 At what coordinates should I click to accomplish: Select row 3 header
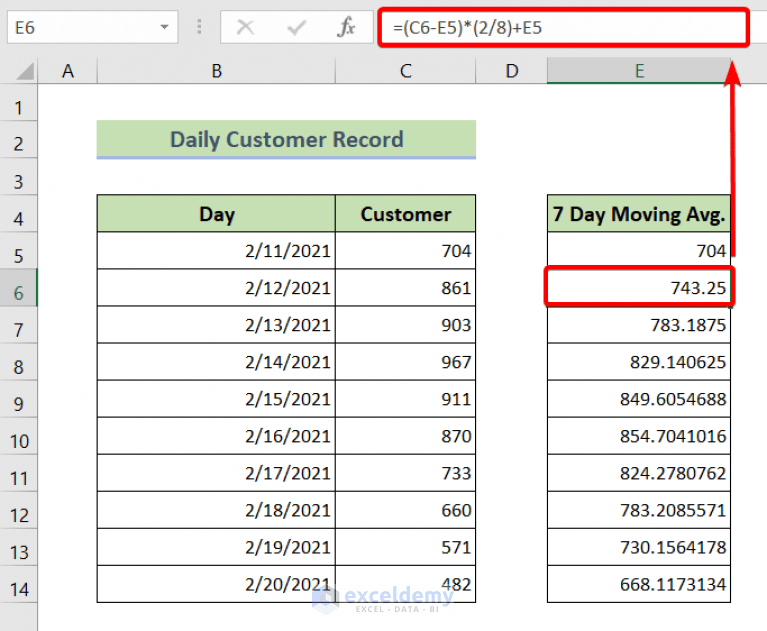point(19,177)
